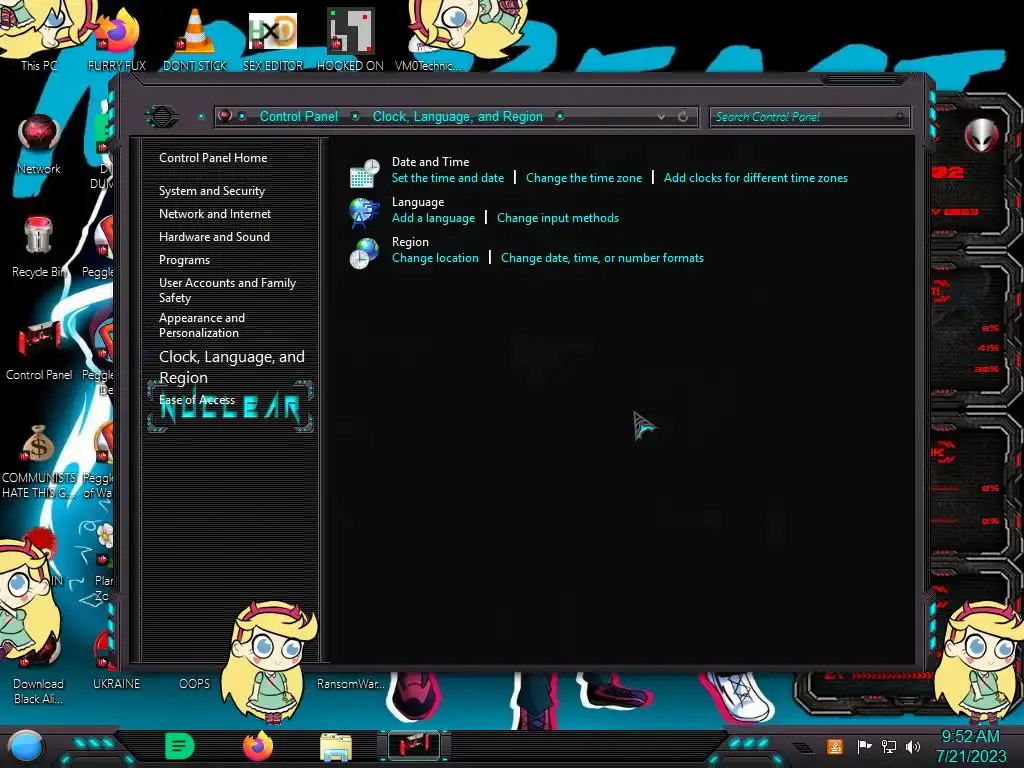
Task: Open volume speaker tray icon
Action: click(913, 746)
